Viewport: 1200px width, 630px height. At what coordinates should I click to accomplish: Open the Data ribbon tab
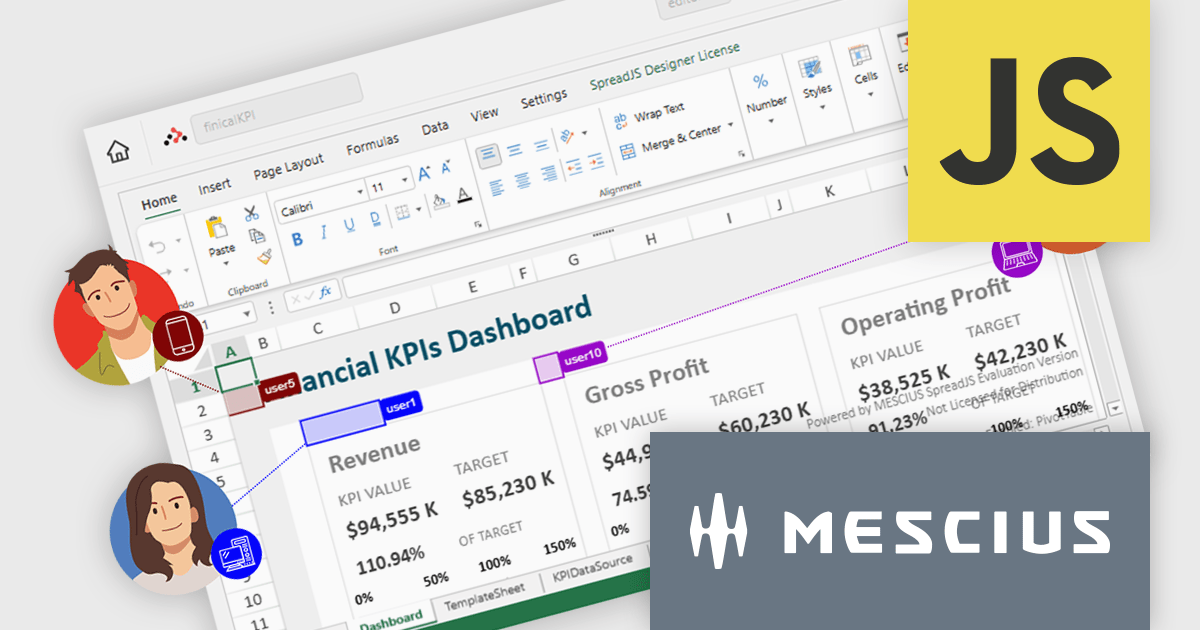(x=434, y=128)
